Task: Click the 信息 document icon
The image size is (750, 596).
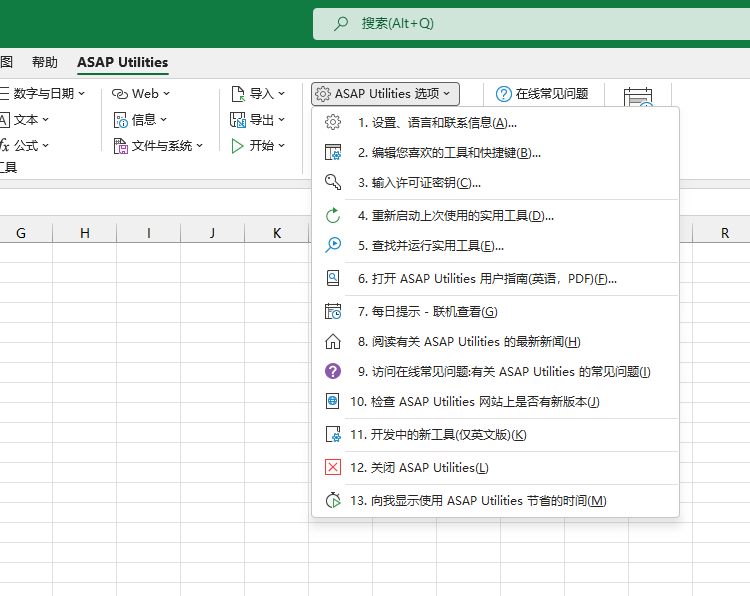Action: pyautogui.click(x=120, y=120)
